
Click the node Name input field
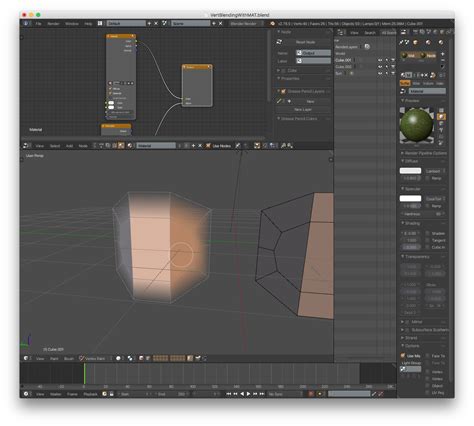(x=313, y=53)
